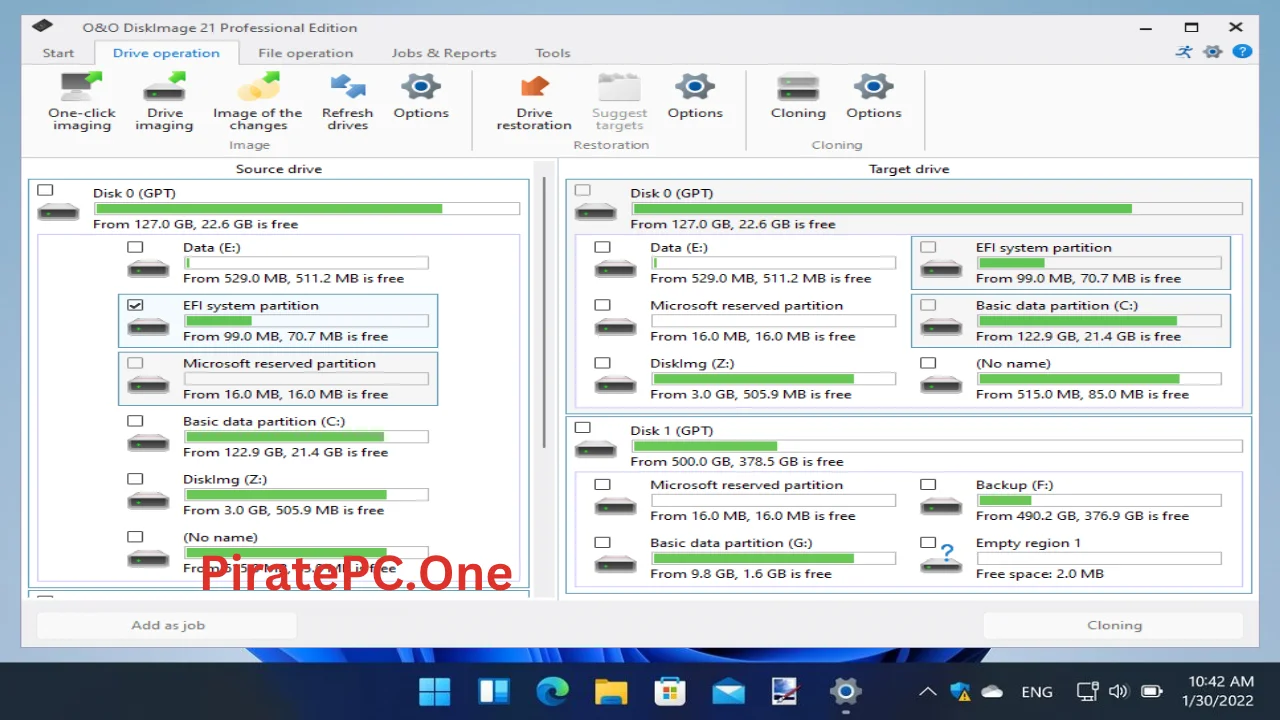Click the Source drive header

[x=278, y=169]
